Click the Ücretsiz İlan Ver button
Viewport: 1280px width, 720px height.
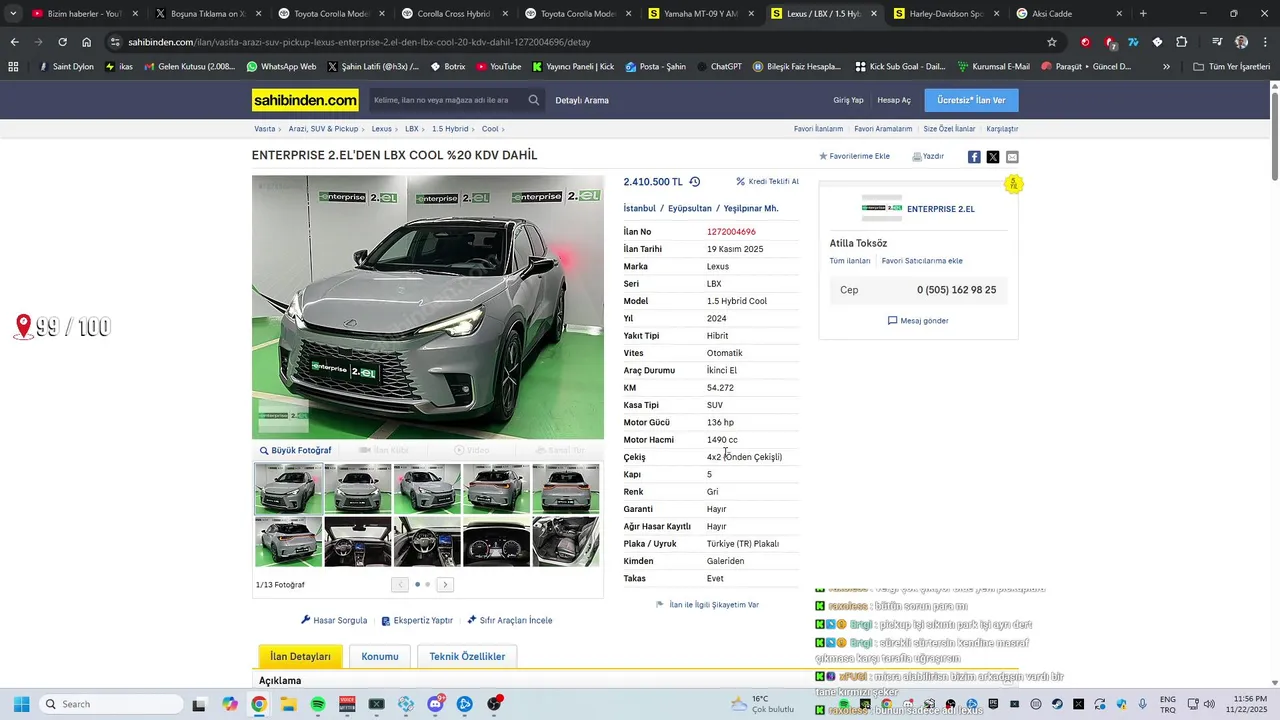[x=971, y=100]
